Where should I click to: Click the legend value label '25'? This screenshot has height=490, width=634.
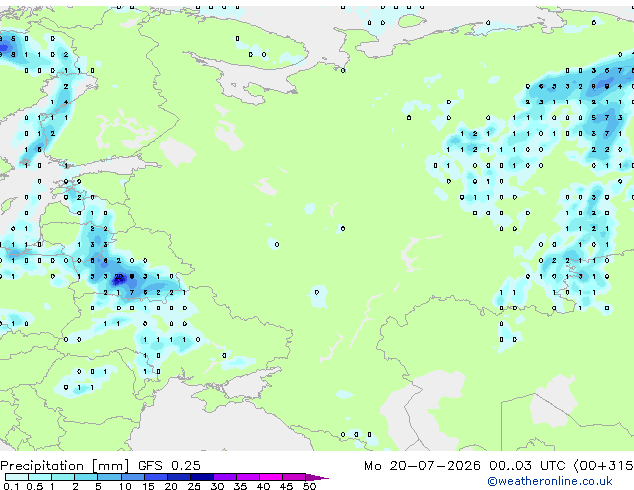click(x=194, y=486)
